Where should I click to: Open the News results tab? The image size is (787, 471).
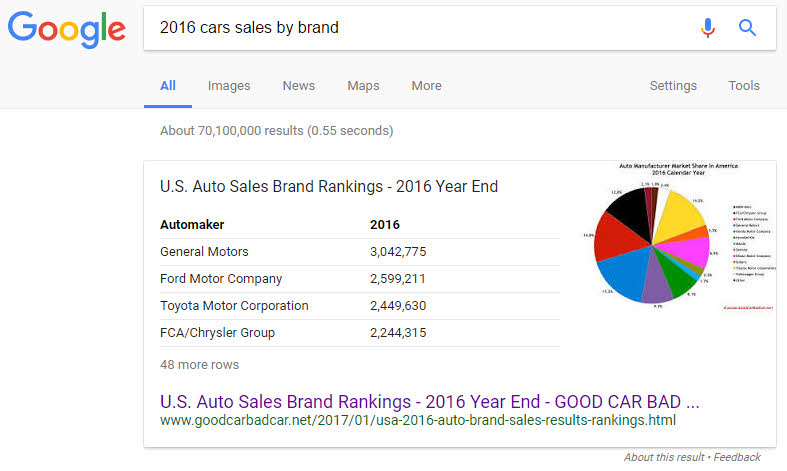pos(298,86)
